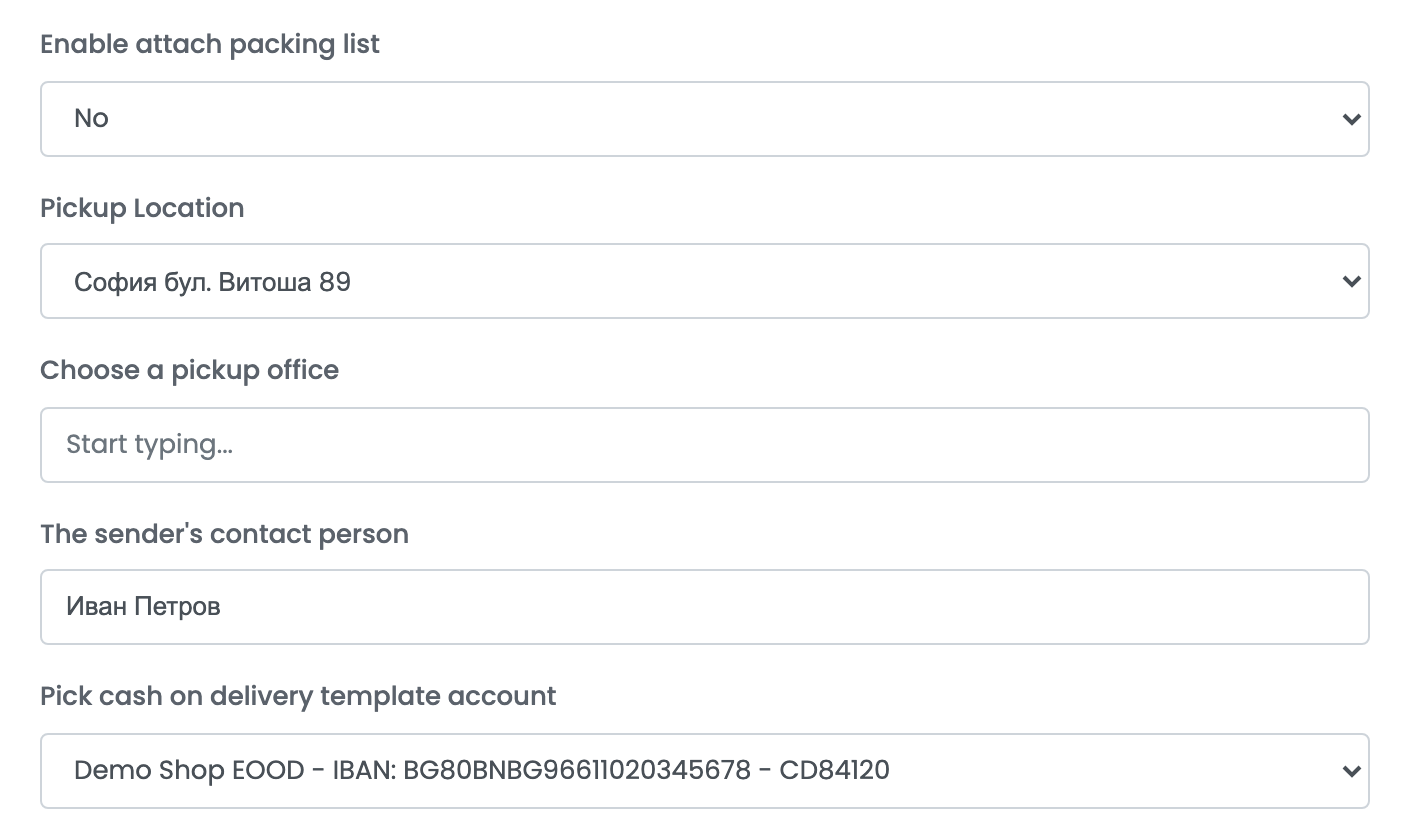Click the chevron arrow of Pickup Location select
The image size is (1410, 840).
[x=1351, y=281]
